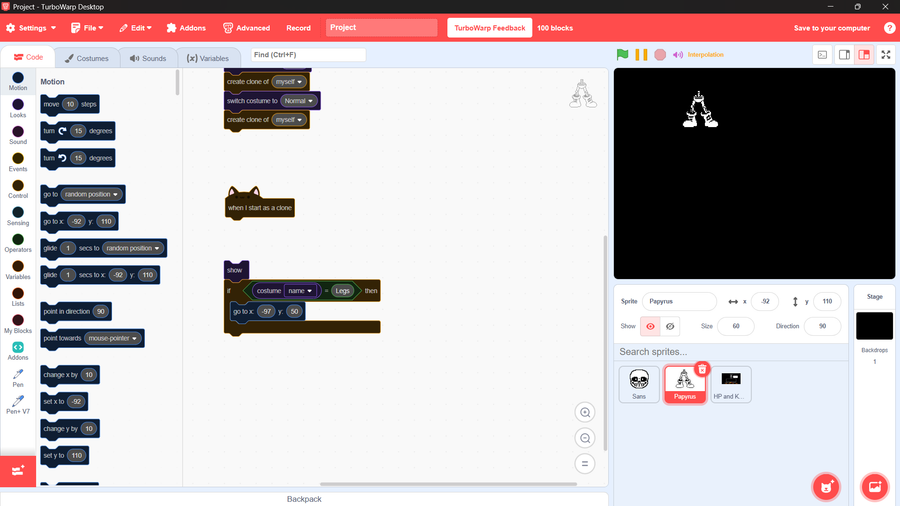Switch to the Code tab
This screenshot has width=900, height=506.
28,57
